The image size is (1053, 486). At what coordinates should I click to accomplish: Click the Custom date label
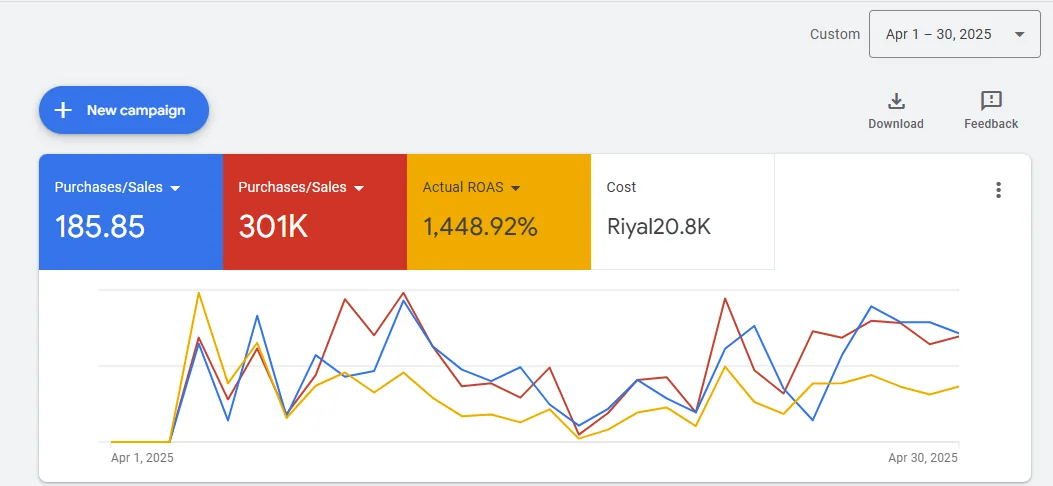click(835, 34)
